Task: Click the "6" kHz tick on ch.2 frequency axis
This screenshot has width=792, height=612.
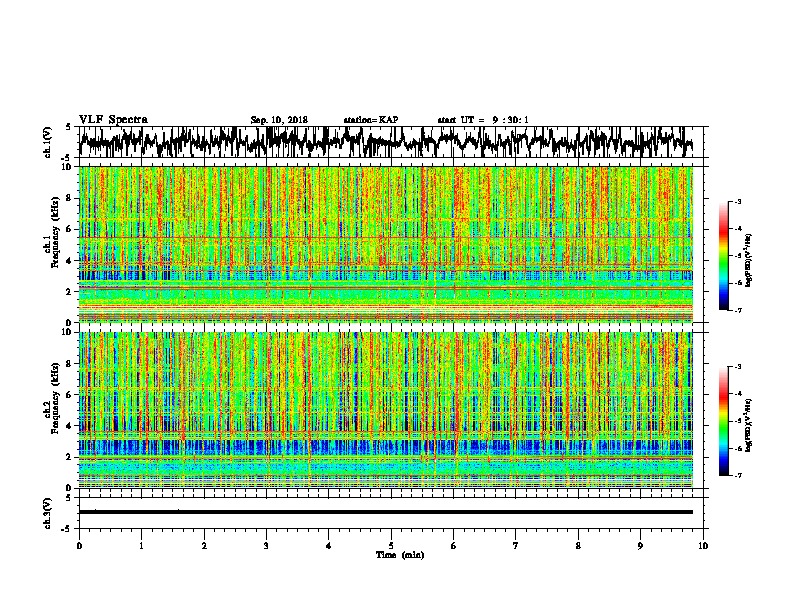Action: (x=70, y=394)
